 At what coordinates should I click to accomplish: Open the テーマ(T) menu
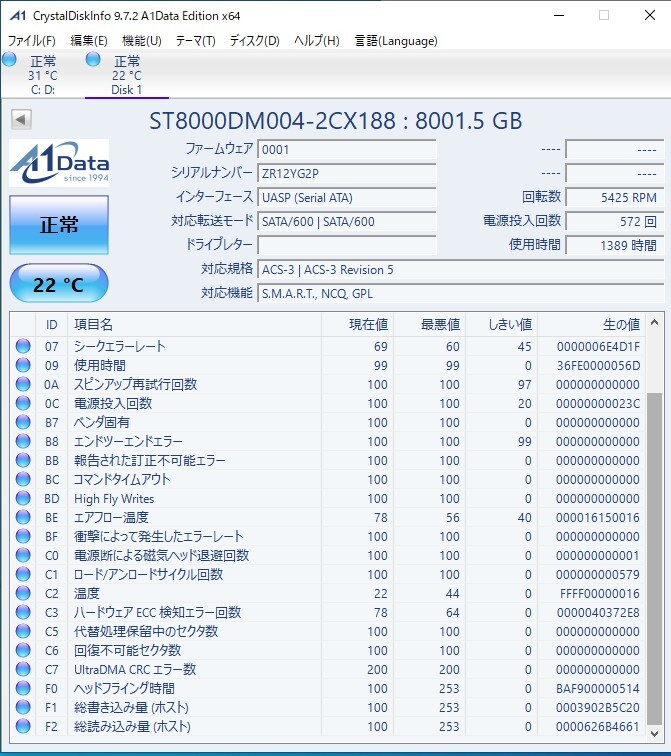coord(195,40)
